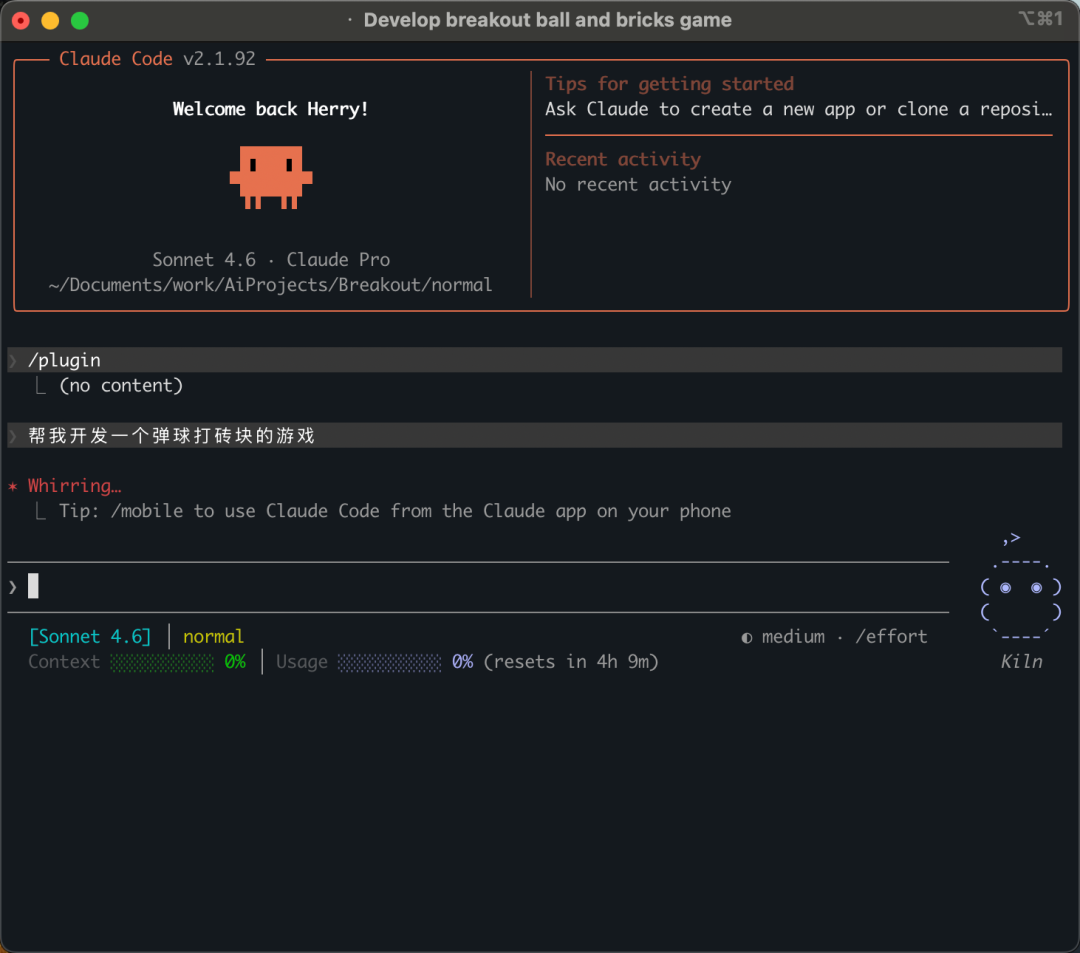This screenshot has width=1080, height=953.
Task: Click the Tips for getting started heading
Action: click(669, 84)
